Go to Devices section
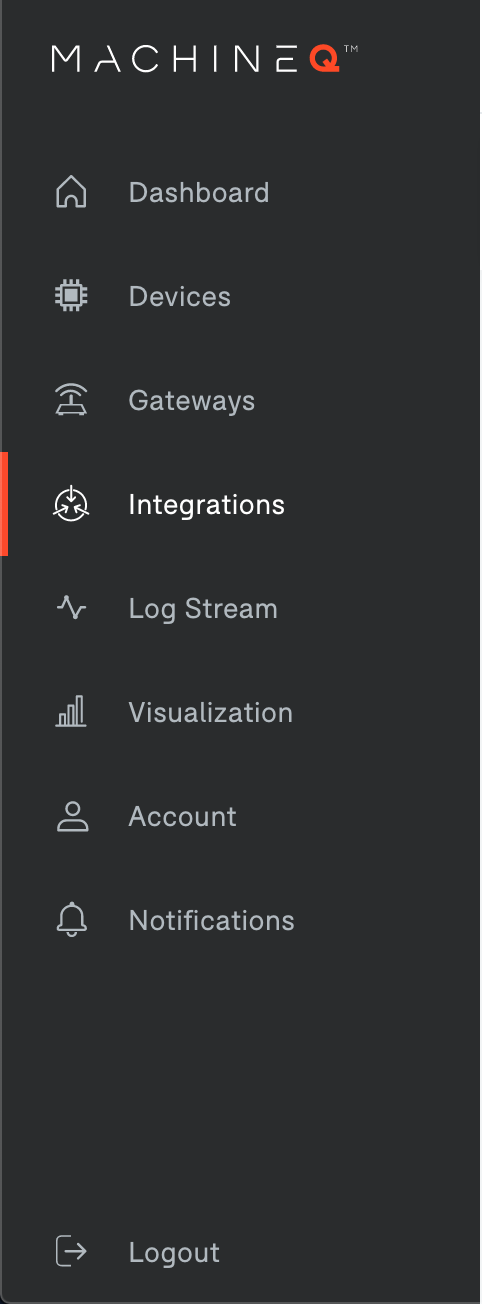The image size is (482, 1304). pos(180,296)
